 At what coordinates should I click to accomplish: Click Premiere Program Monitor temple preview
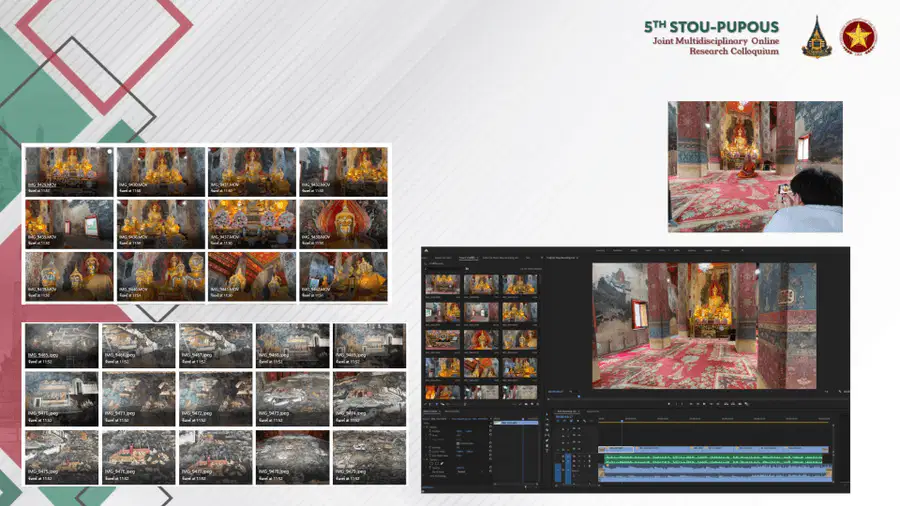(704, 326)
